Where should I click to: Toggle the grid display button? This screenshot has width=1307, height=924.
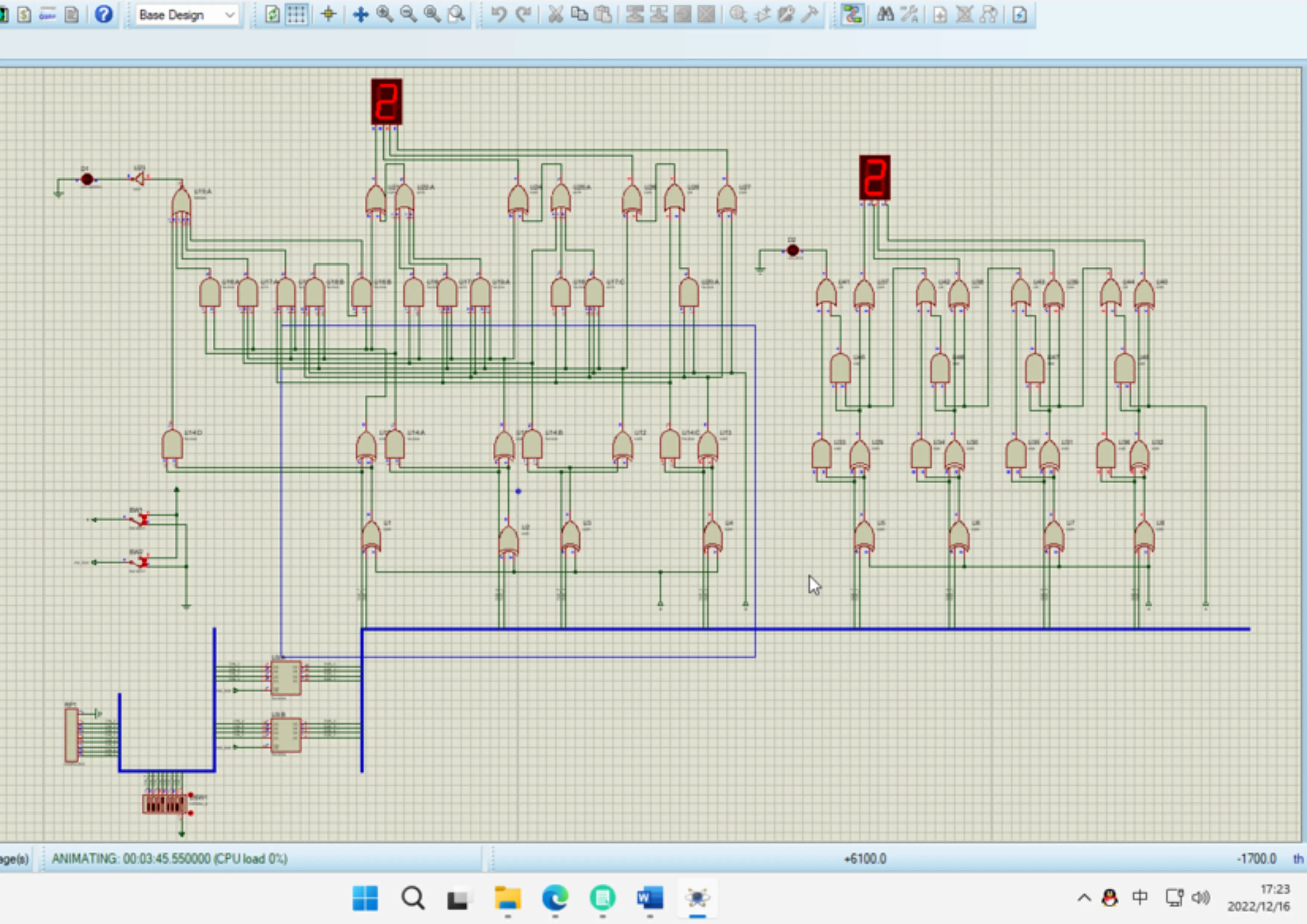[x=296, y=14]
